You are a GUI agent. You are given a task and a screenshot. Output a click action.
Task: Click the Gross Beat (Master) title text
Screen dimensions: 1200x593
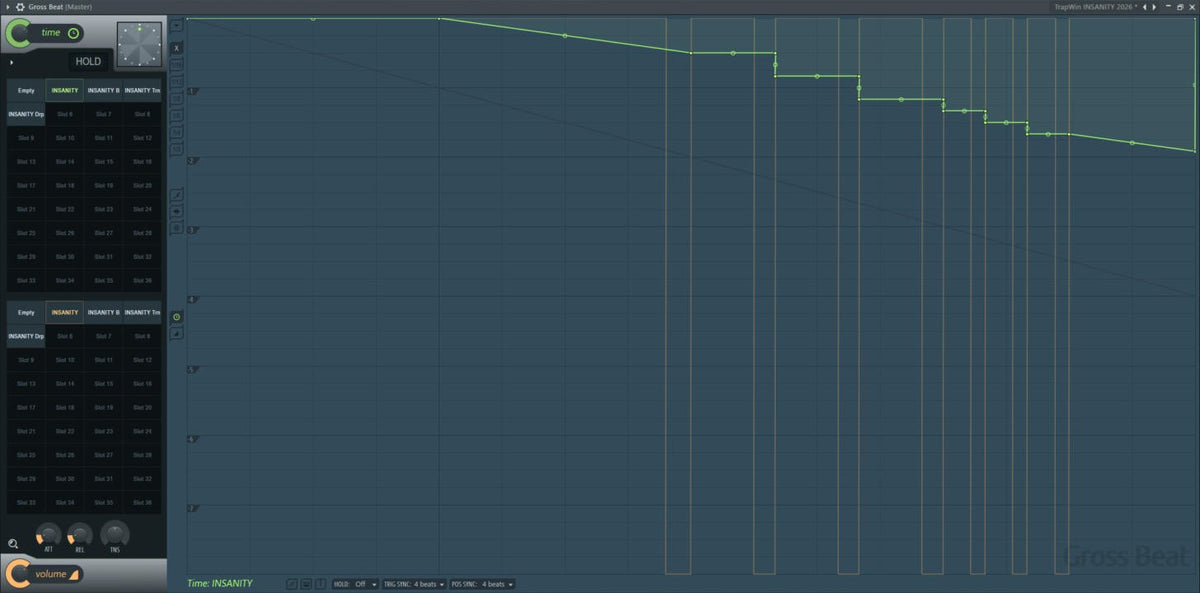(x=60, y=6)
